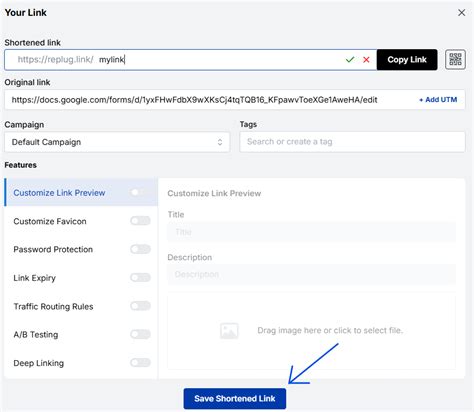The width and height of the screenshot is (474, 412).
Task: Turn on Password Protection toggle
Action: (x=140, y=249)
